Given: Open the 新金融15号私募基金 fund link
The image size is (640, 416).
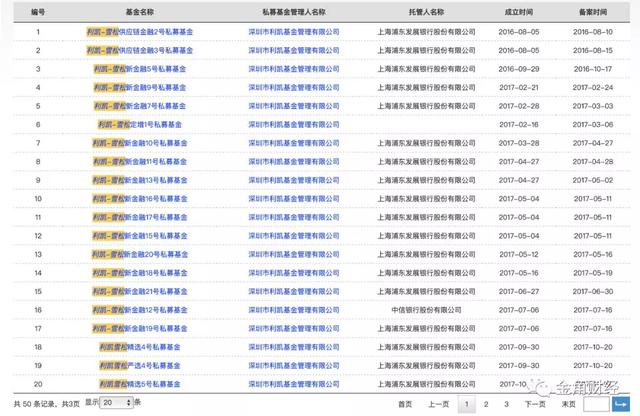Looking at the screenshot, I should tap(140, 236).
